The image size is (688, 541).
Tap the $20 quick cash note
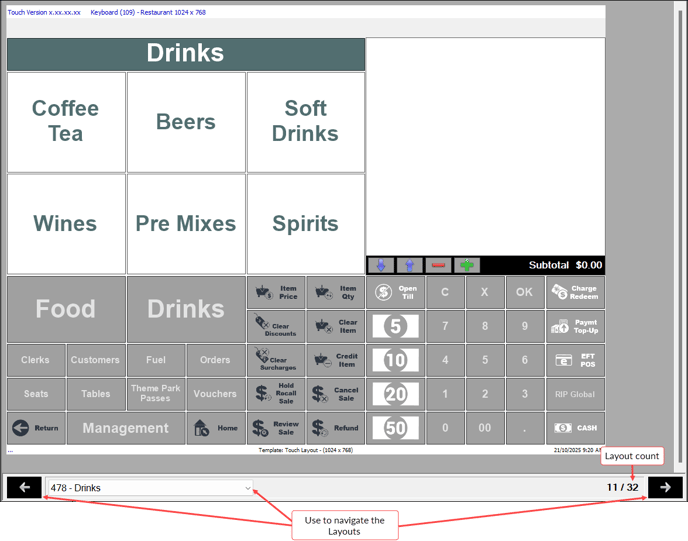(x=395, y=394)
